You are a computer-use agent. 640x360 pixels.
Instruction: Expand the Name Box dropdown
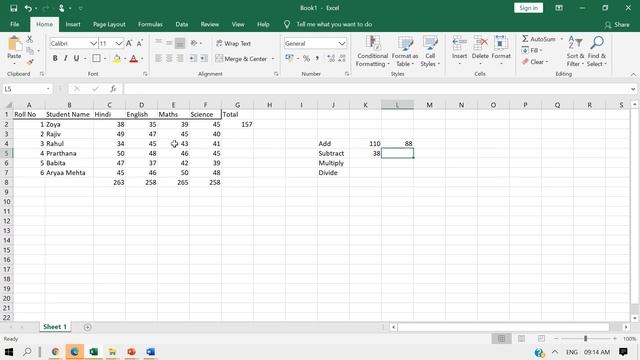coord(48,89)
